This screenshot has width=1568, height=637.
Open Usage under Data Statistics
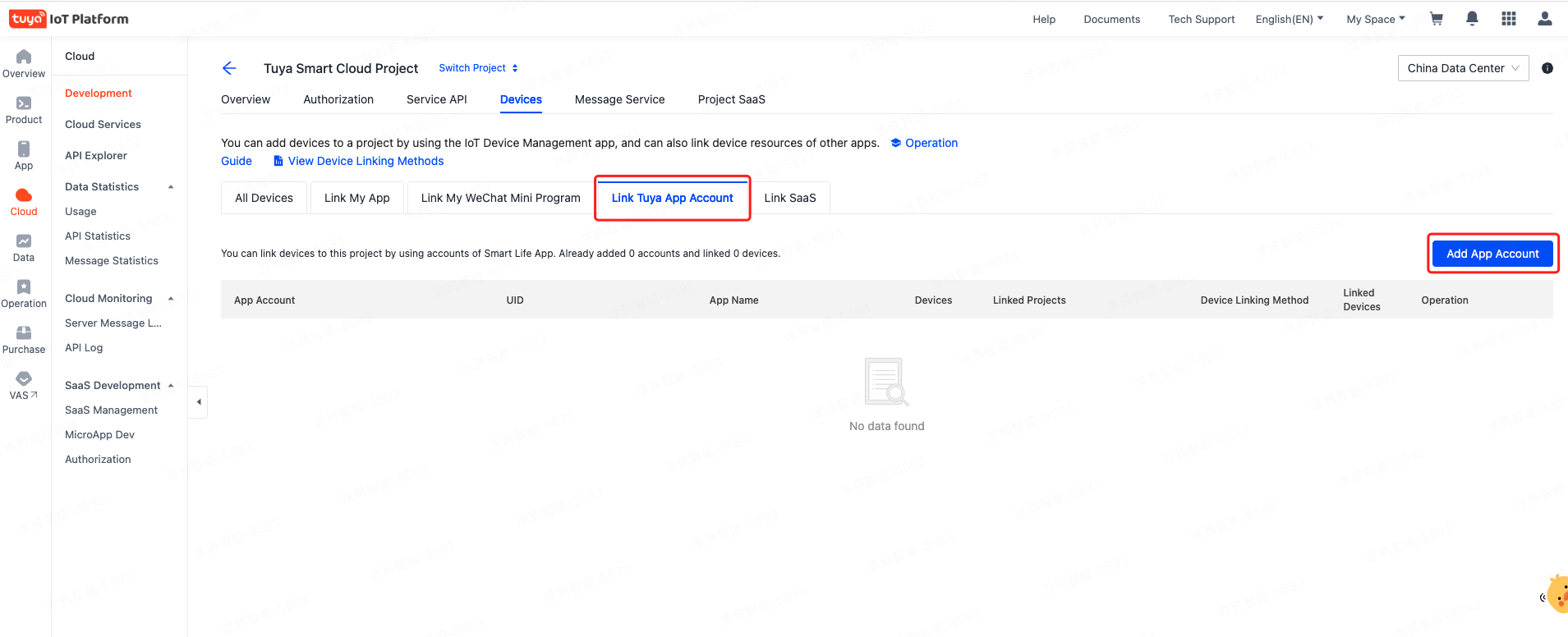[x=80, y=212]
